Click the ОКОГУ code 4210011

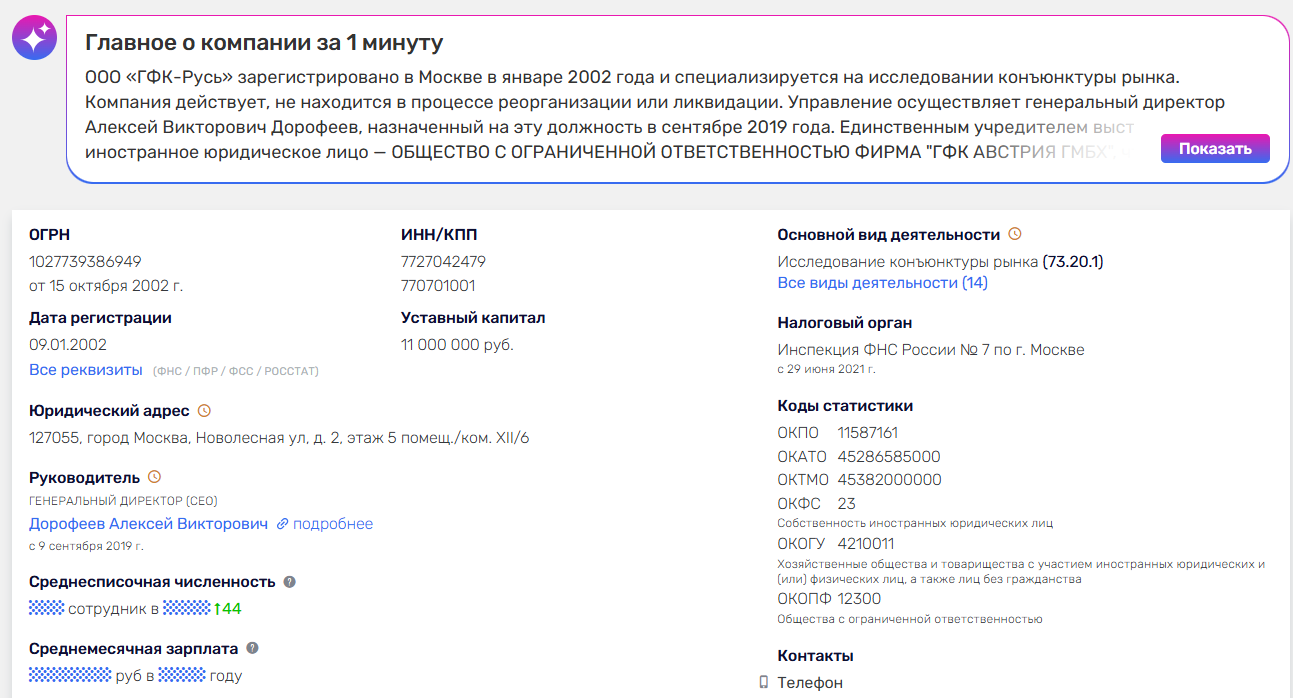866,544
